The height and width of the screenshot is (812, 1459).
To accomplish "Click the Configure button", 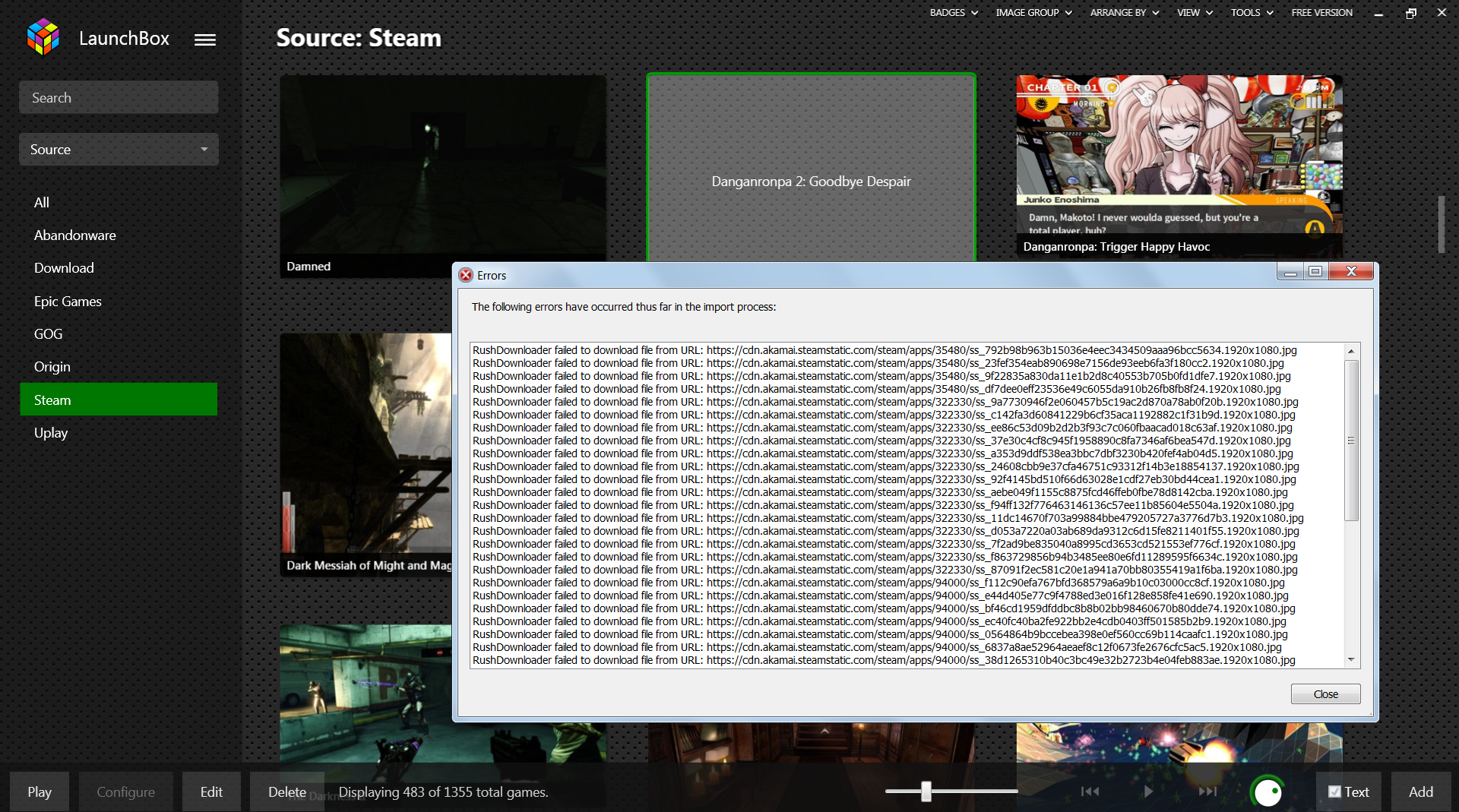I will pos(126,792).
